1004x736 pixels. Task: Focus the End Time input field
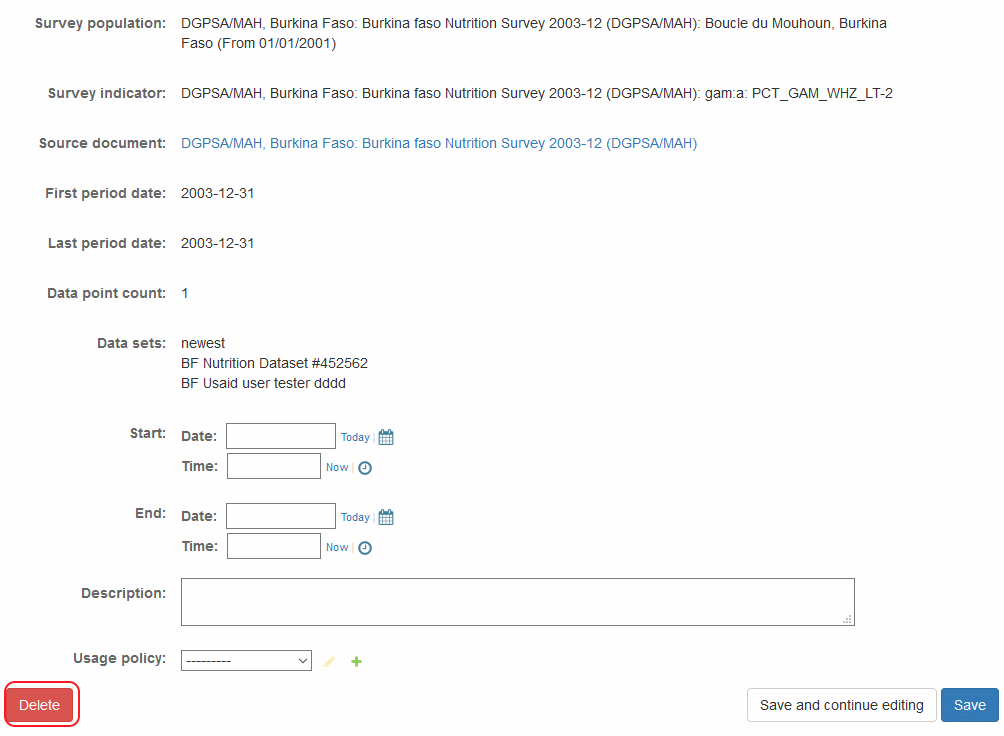click(x=274, y=546)
